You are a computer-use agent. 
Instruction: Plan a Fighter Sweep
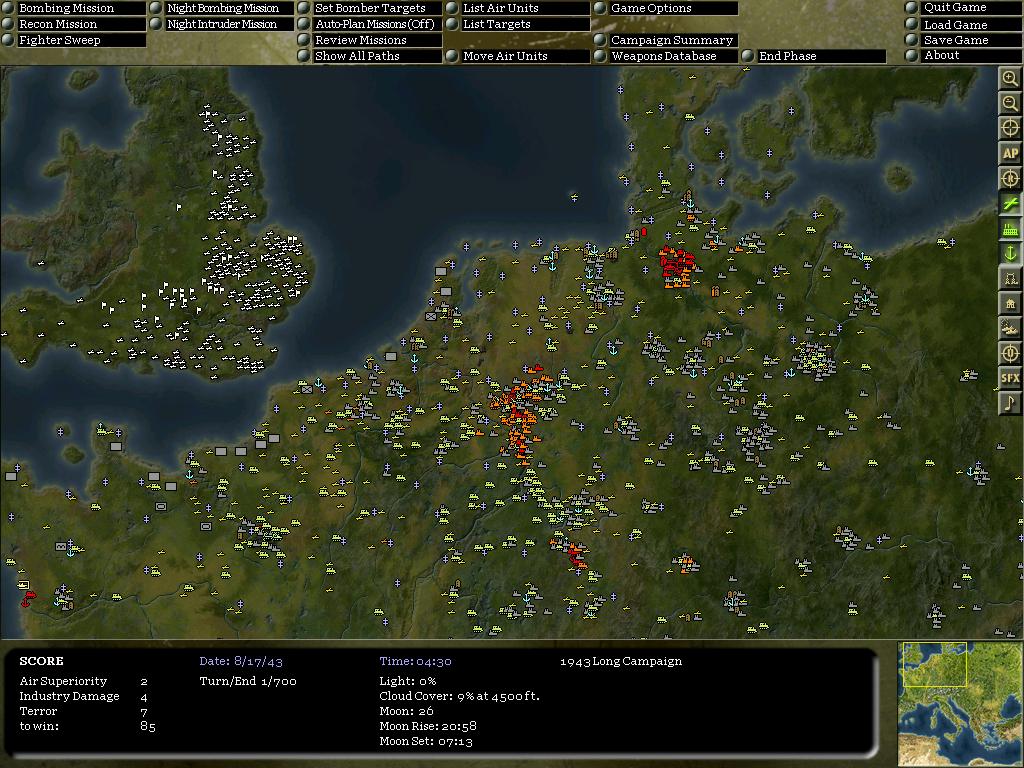click(74, 40)
